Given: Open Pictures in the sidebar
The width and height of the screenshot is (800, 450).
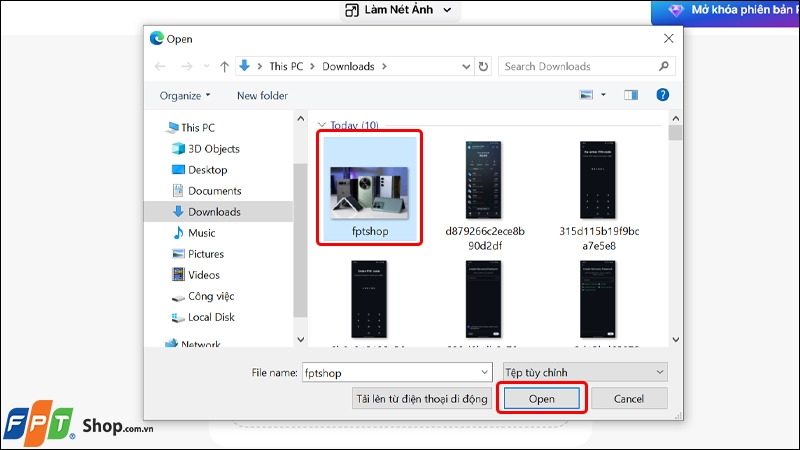Looking at the screenshot, I should point(206,254).
